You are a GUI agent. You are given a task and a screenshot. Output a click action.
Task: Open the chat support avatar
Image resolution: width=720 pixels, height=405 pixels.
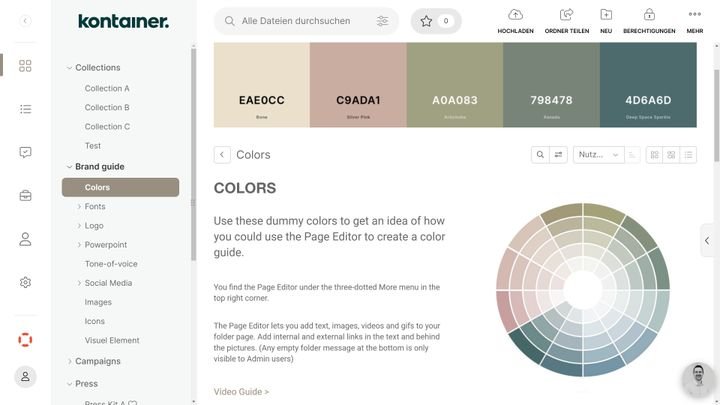[x=698, y=379]
